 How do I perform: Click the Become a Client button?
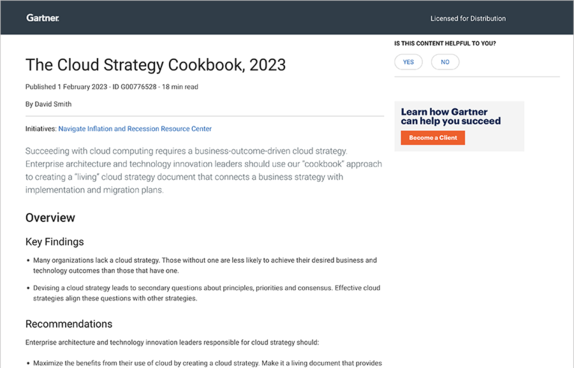coord(433,138)
